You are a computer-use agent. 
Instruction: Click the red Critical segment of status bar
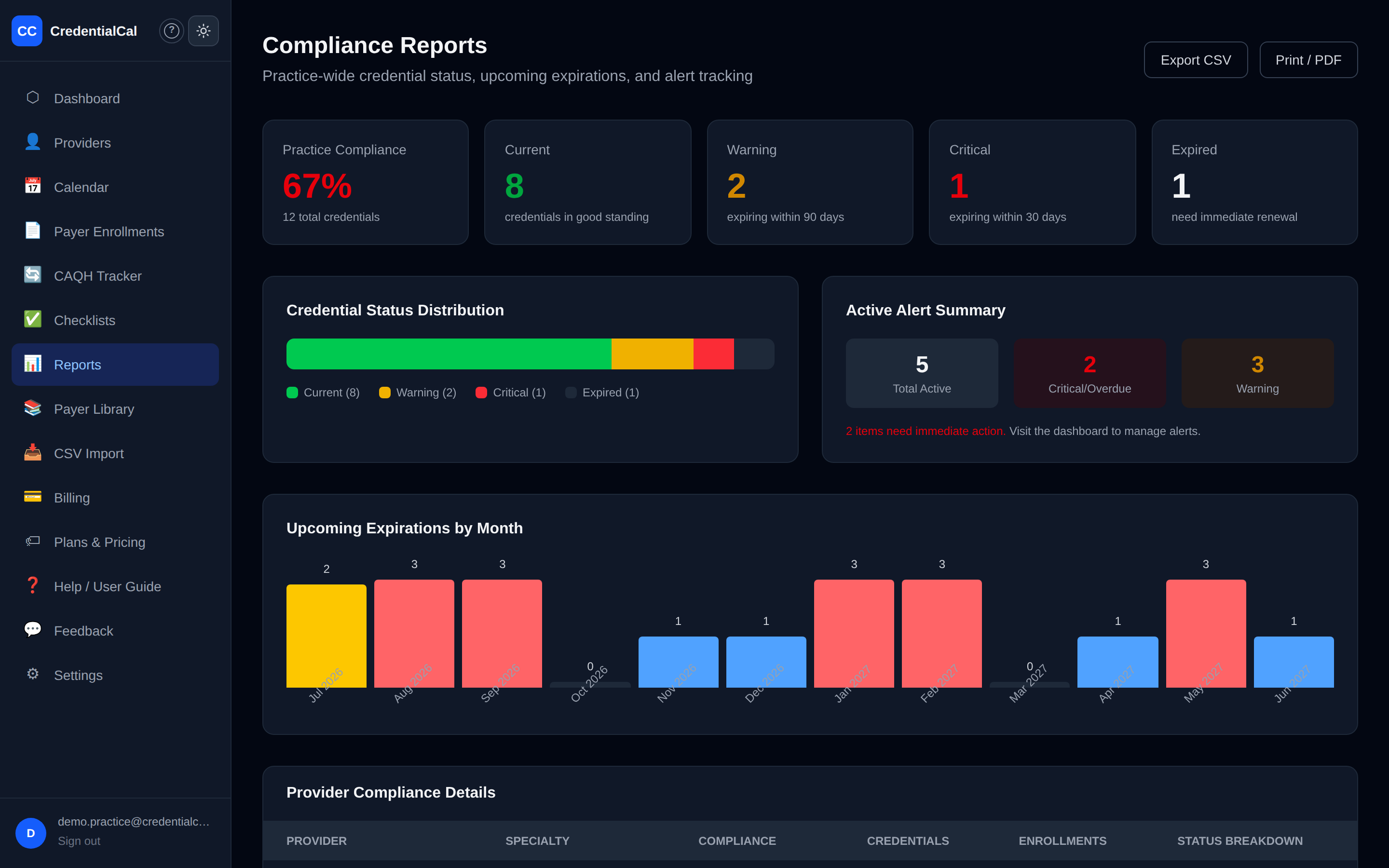click(x=713, y=353)
